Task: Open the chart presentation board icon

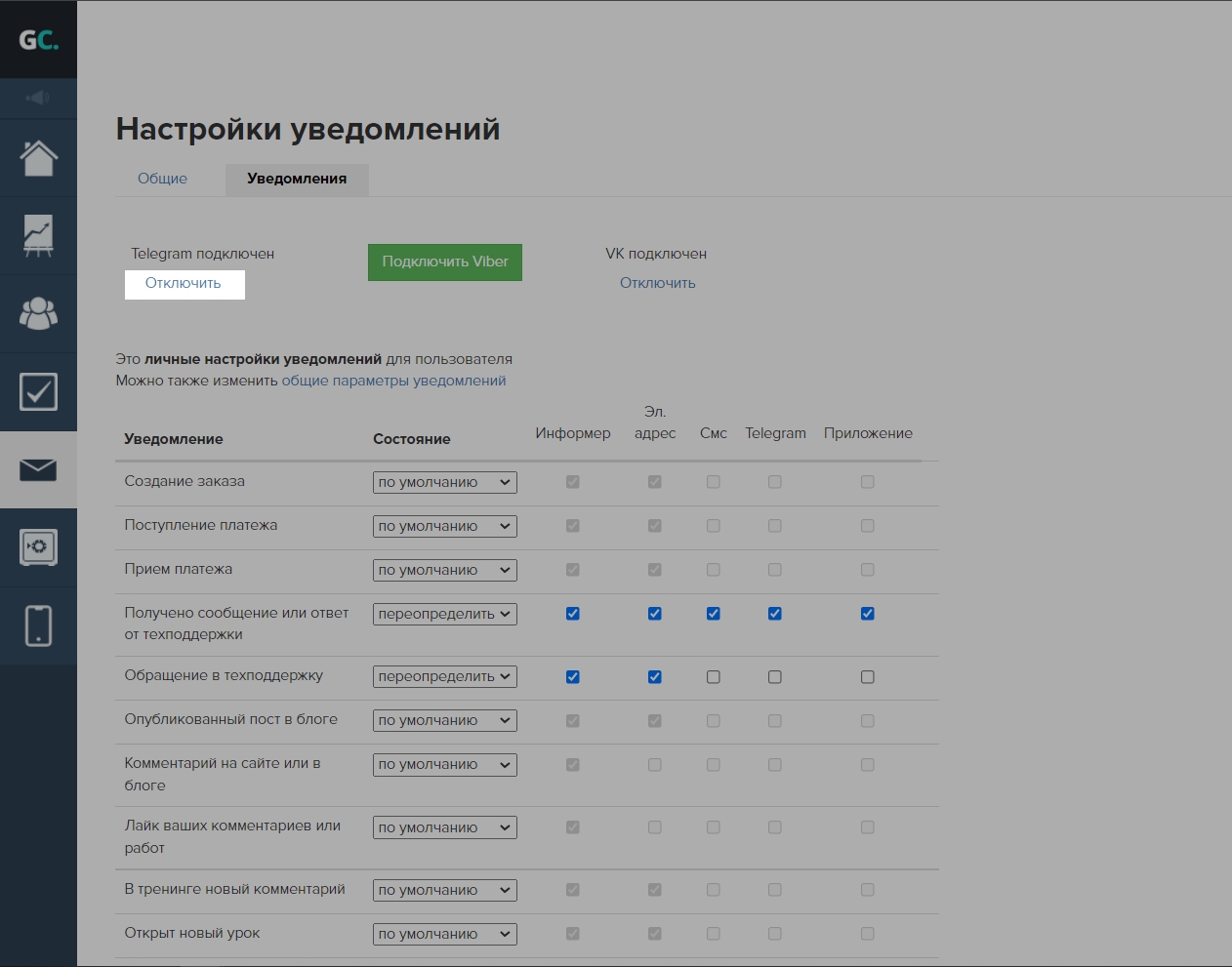Action: [38, 236]
